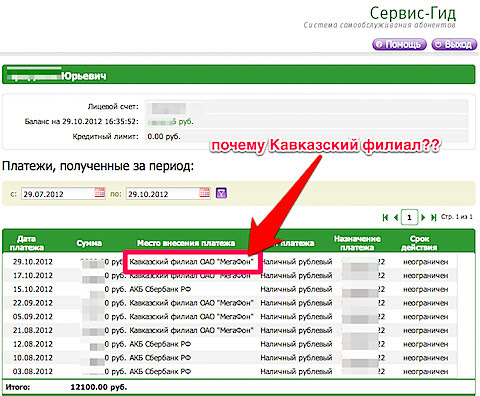Screen dimensions: 480x396
Task: Click АКБ Сбербанк РФ in 15.10.2012 row
Action: 160,289
